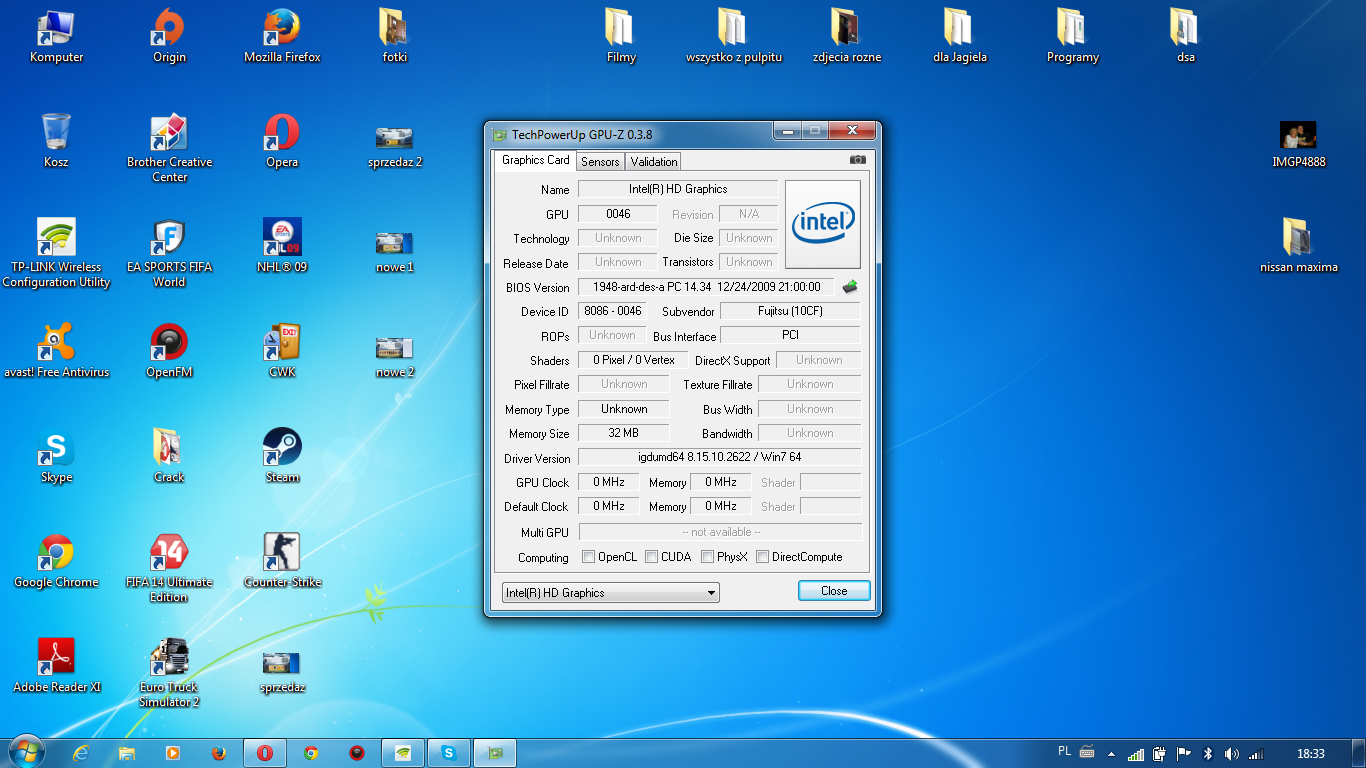Save BIOS using the chip icon
The image size is (1366, 768).
850,286
